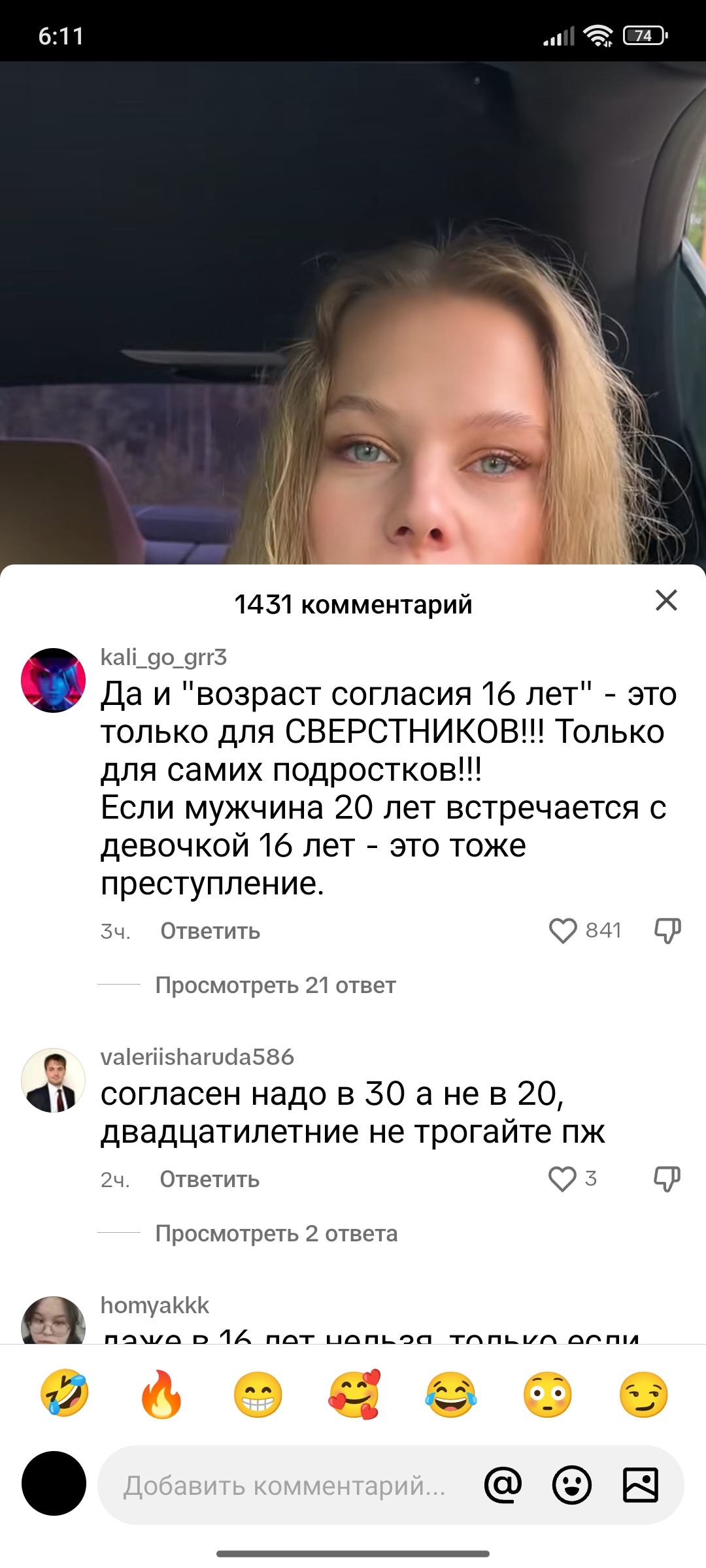Attach an image via picture icon
Screen dimensions: 706x1568
click(x=640, y=1485)
